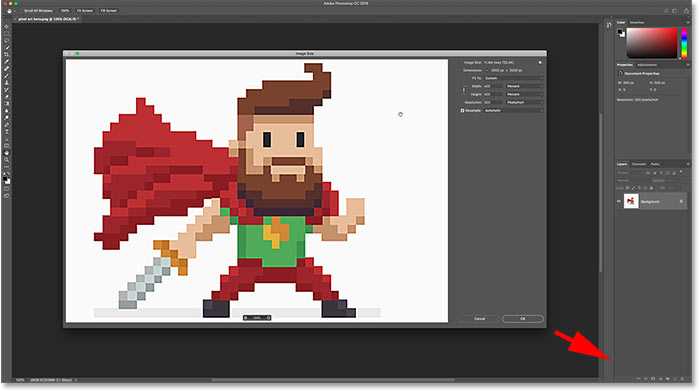
Task: Toggle layer filtering switch in Layers panel
Action: pyautogui.click(x=681, y=172)
